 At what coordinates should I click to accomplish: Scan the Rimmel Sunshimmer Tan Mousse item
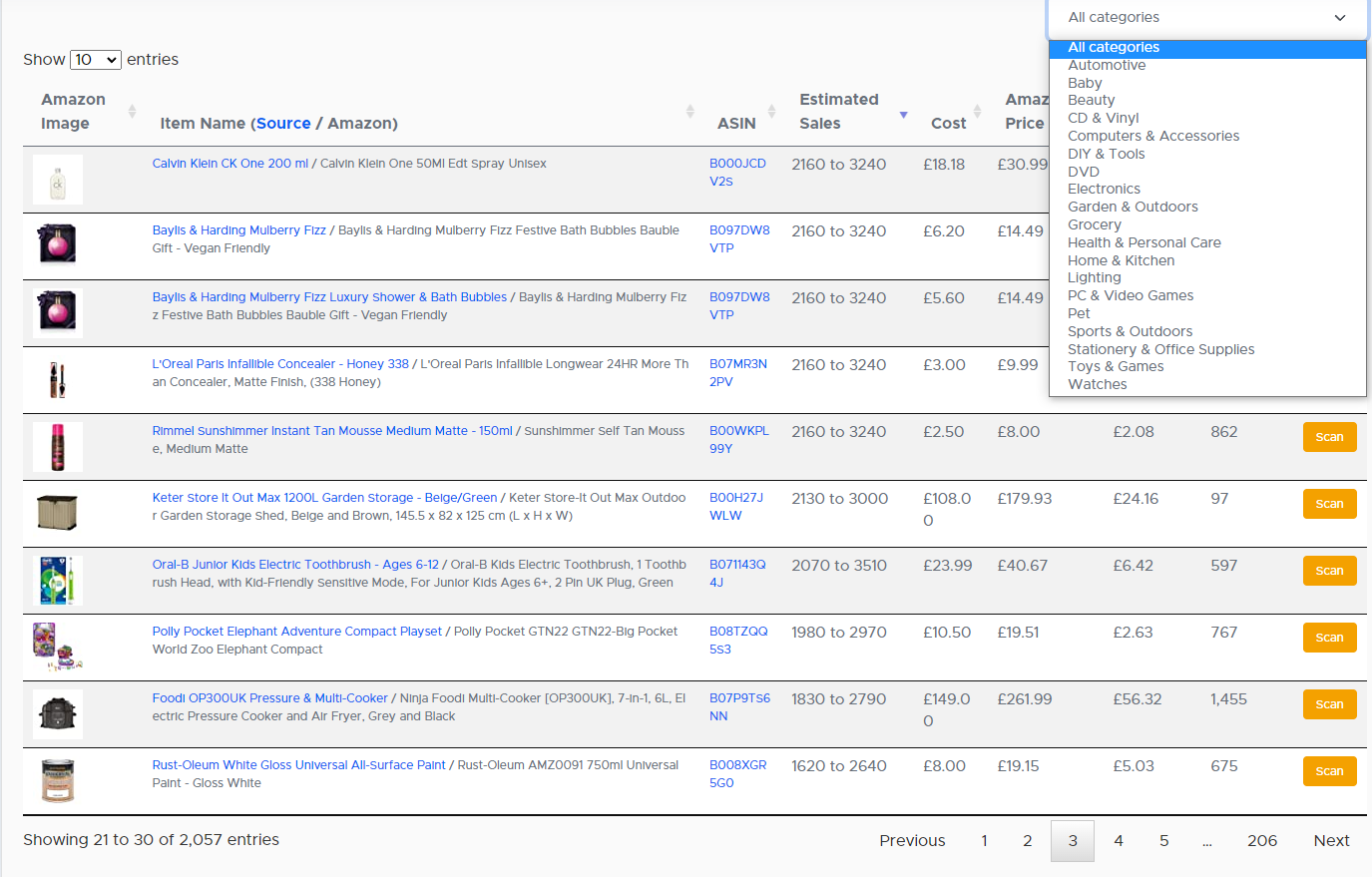[1329, 437]
